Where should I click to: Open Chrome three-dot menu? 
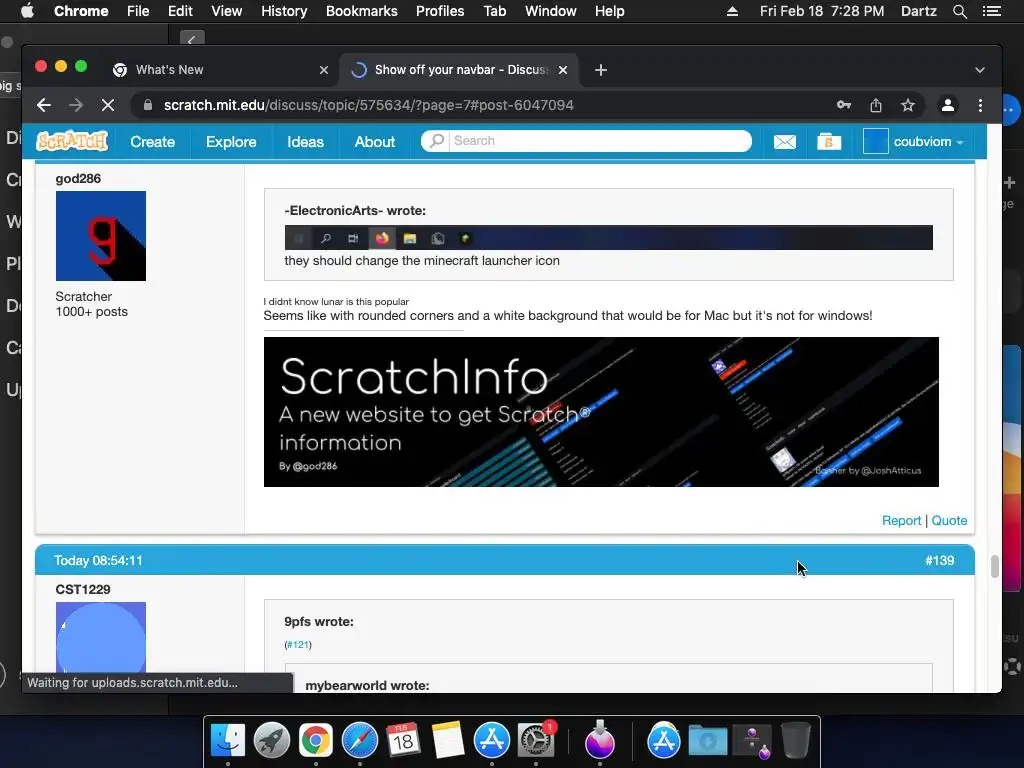click(980, 105)
